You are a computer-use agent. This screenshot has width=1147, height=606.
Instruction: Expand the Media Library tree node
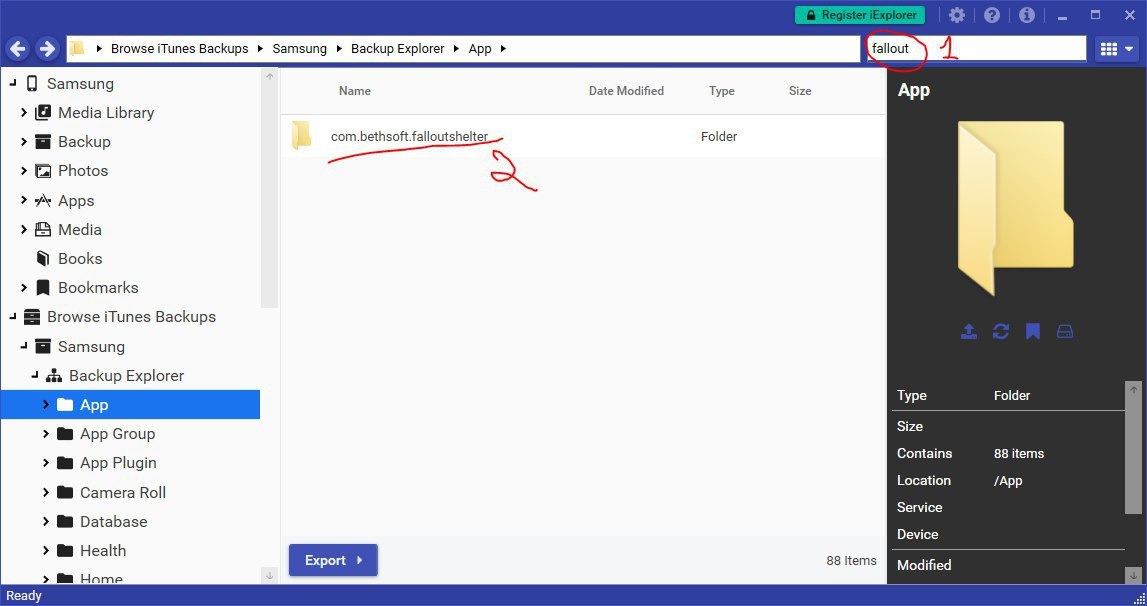click(24, 113)
